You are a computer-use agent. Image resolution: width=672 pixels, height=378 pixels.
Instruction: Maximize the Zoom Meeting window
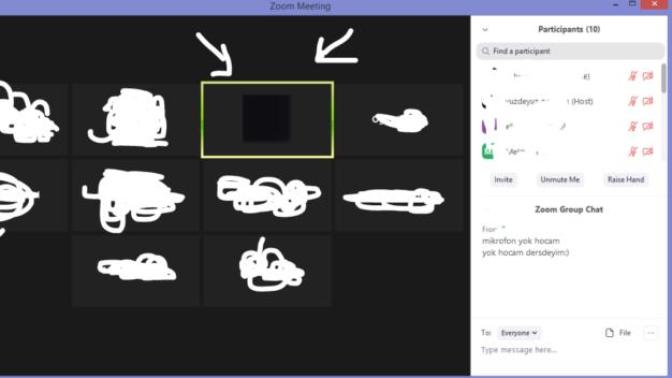click(x=632, y=4)
